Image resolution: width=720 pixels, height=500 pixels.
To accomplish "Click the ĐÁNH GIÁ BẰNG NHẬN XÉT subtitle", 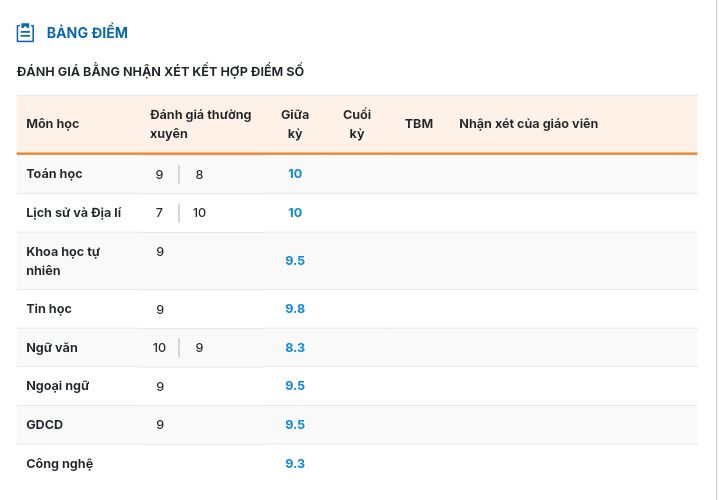I will click(160, 72).
